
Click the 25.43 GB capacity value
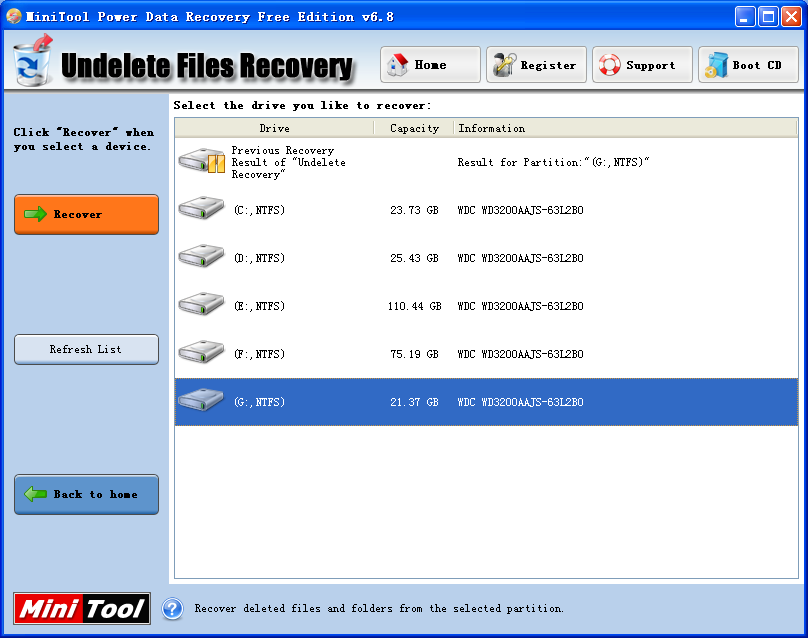(414, 258)
